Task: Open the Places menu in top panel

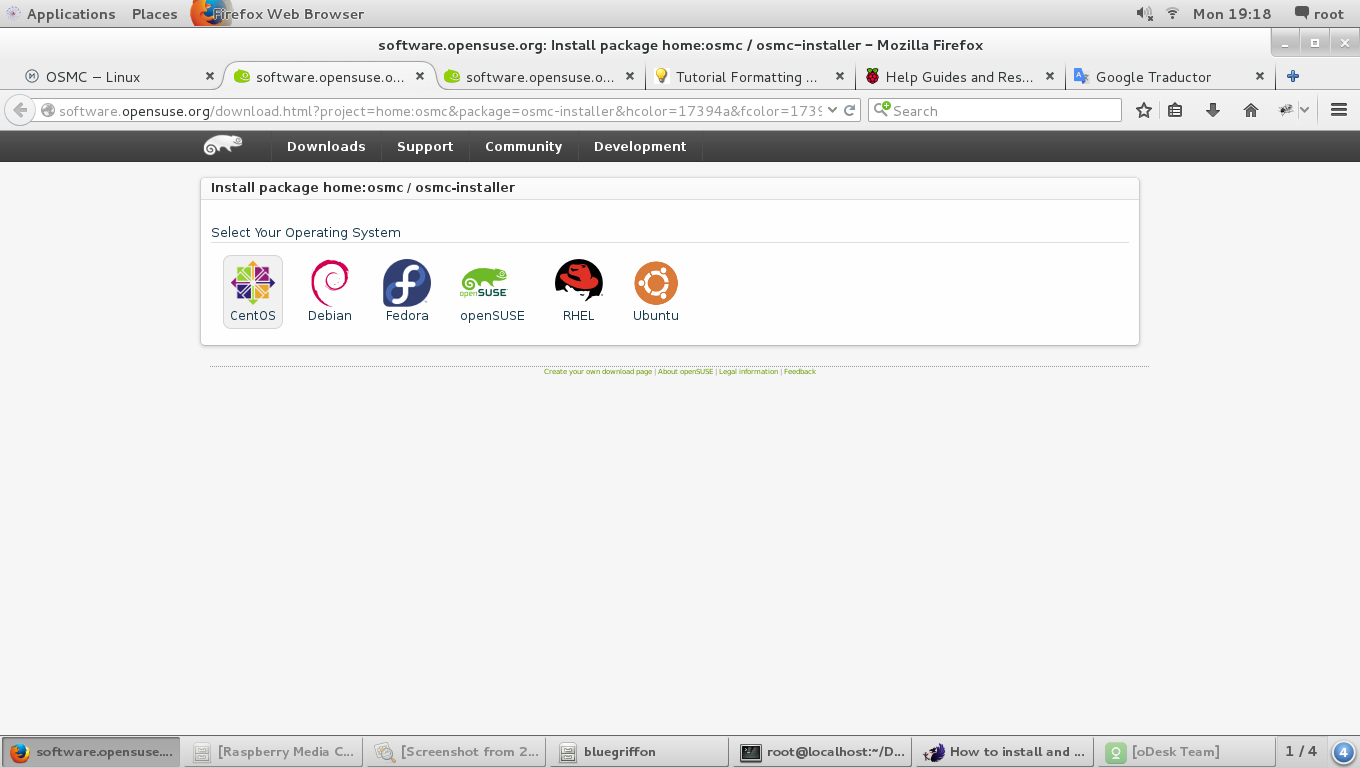Action: 154,14
